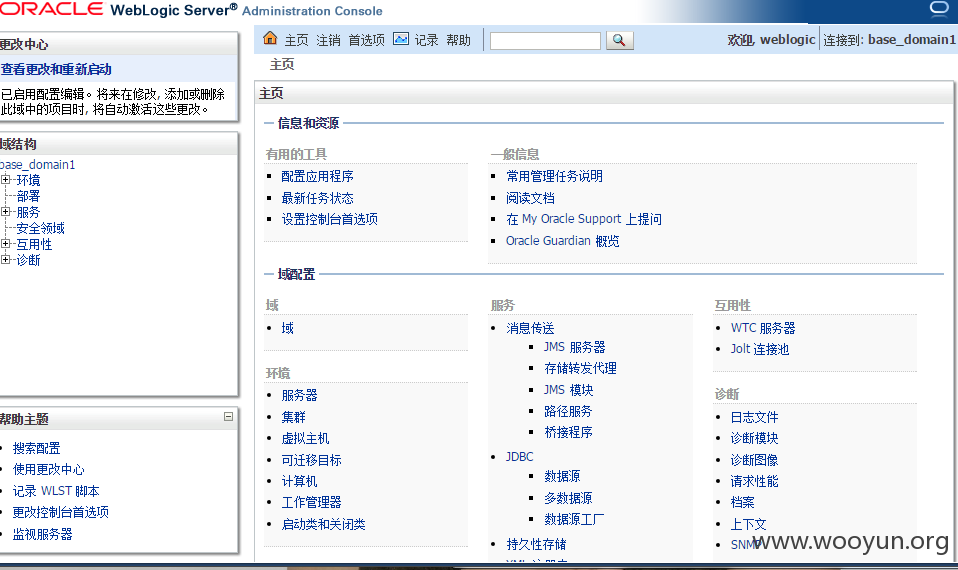Viewport: 958px width, 570px height.
Task: Click the record icon next to 记录
Action: 401,39
